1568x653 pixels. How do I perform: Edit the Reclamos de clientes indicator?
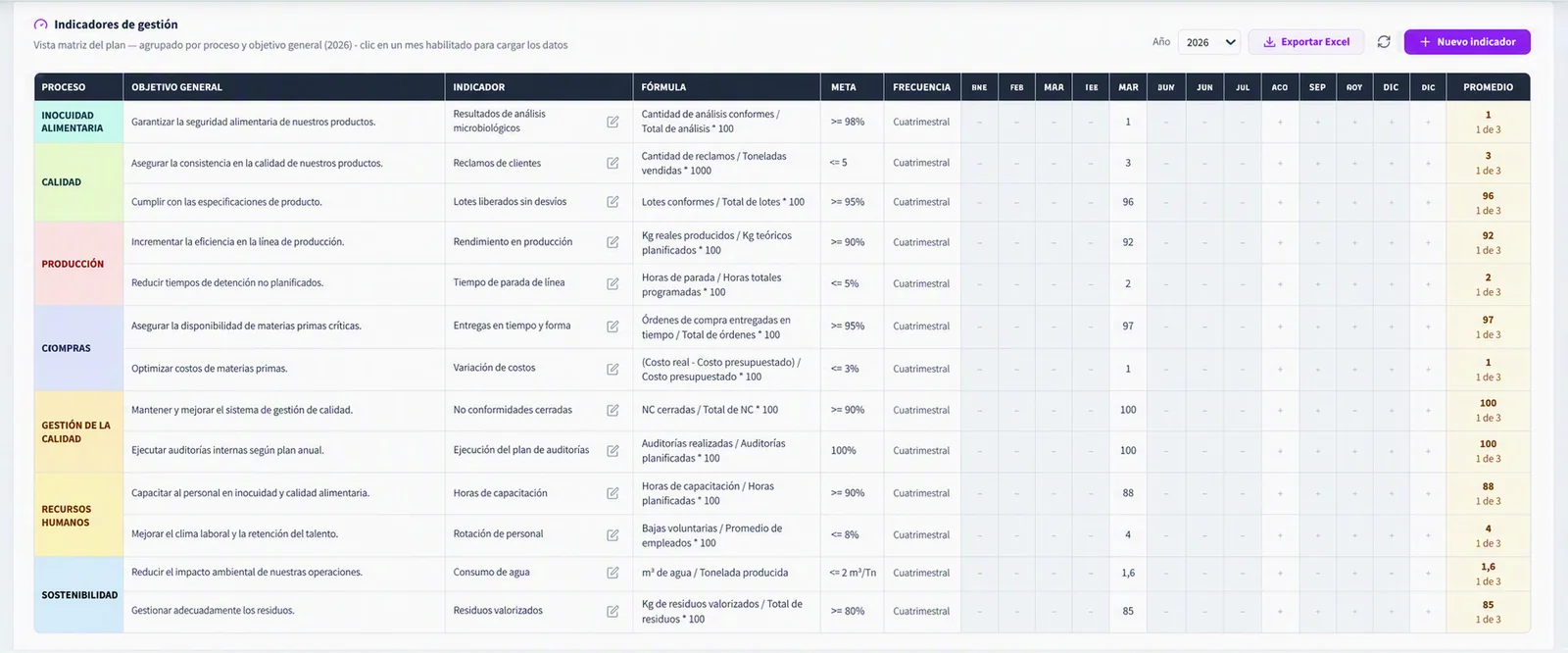pos(612,163)
